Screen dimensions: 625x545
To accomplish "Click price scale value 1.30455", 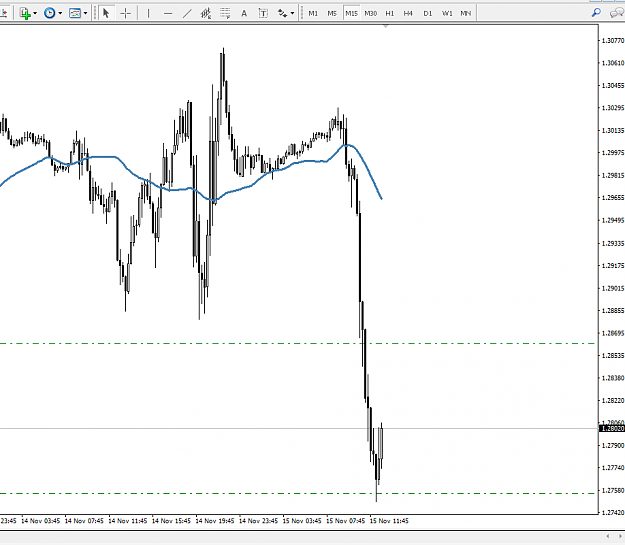I will (613, 85).
